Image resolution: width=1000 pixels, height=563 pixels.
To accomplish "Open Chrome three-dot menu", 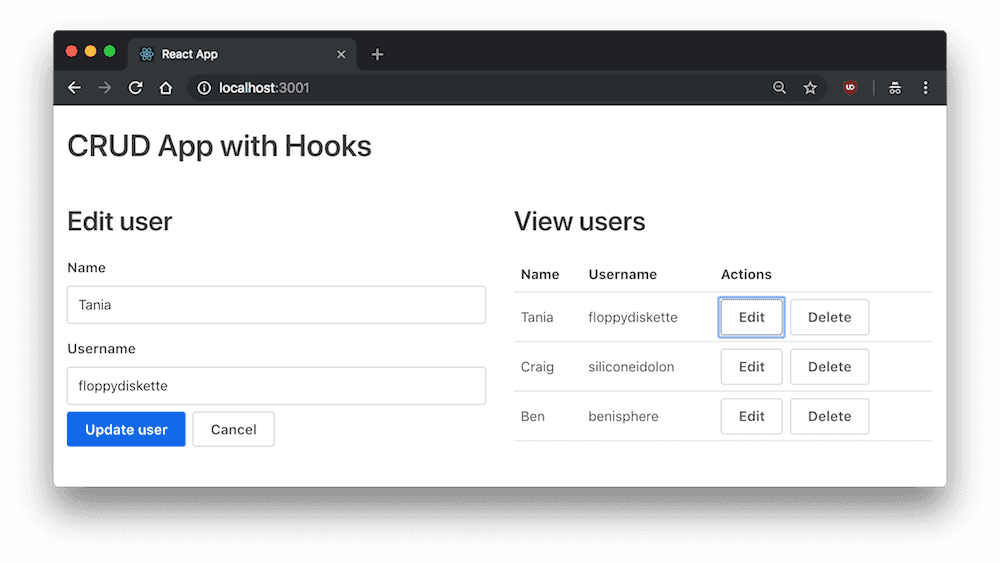I will (925, 88).
